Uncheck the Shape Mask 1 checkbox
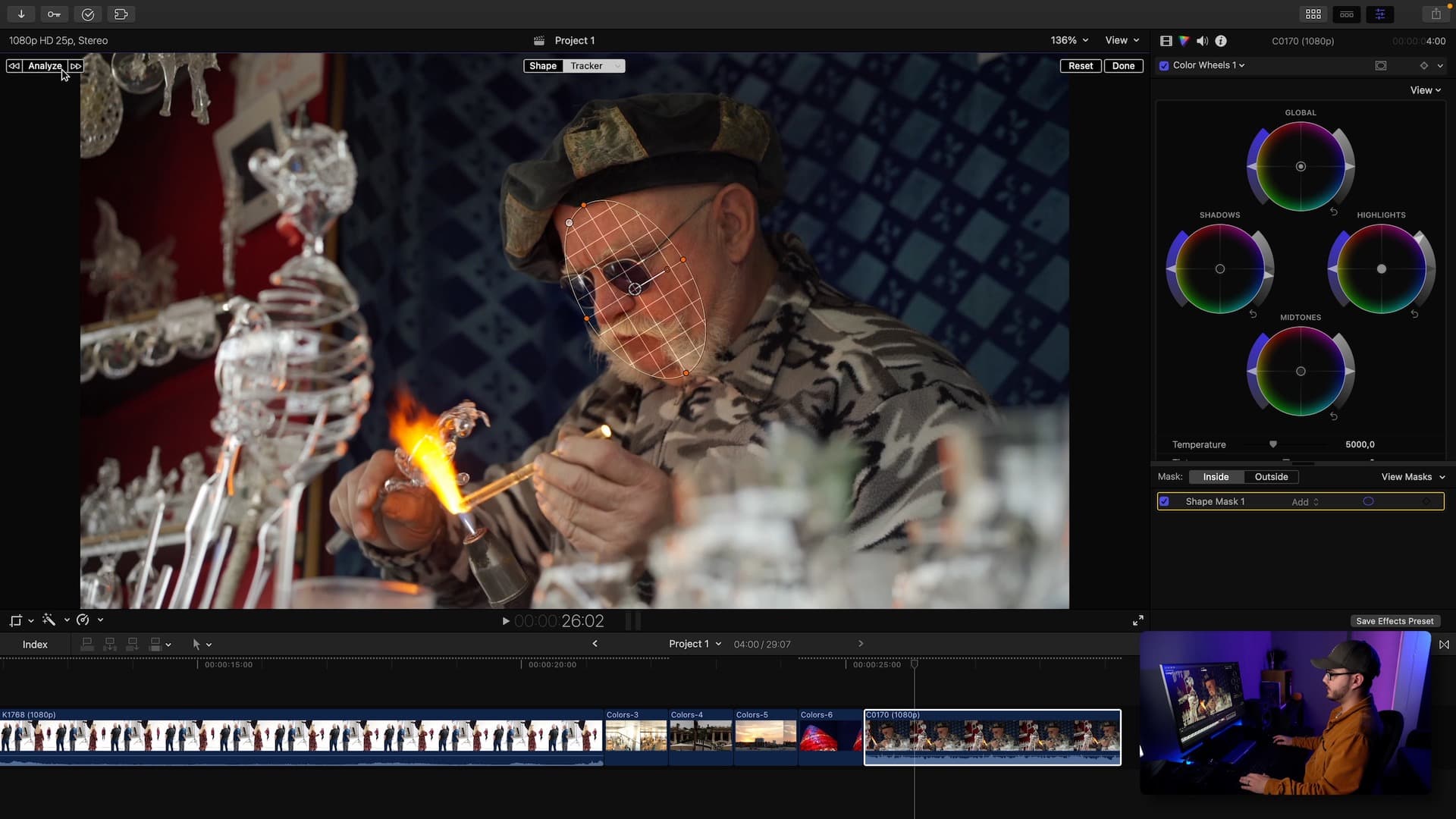 (1165, 501)
